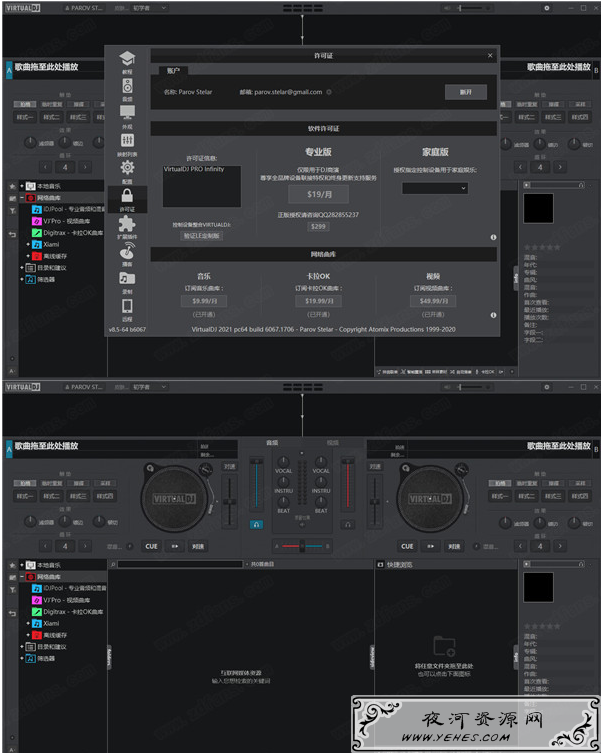This screenshot has width=601, height=753.
Task: Click right channel red volume fader in lower mixer
Action: point(347,485)
